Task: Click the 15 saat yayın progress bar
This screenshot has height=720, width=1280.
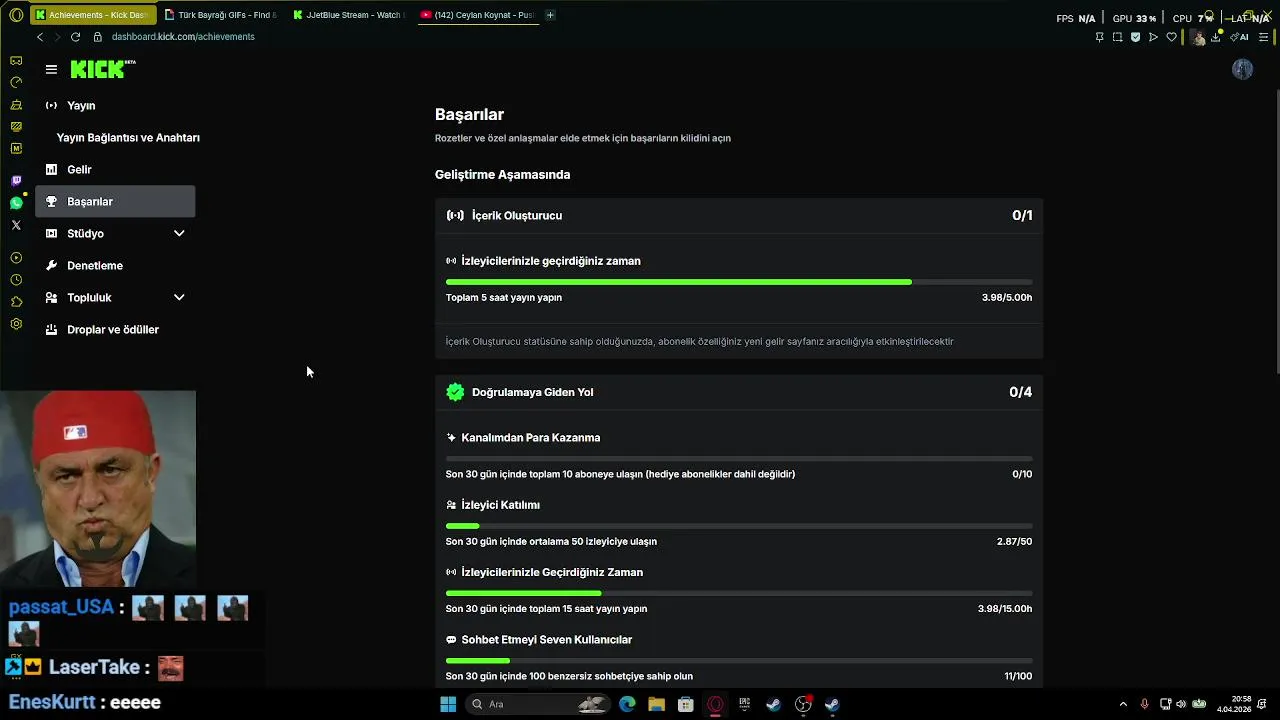Action: click(739, 593)
